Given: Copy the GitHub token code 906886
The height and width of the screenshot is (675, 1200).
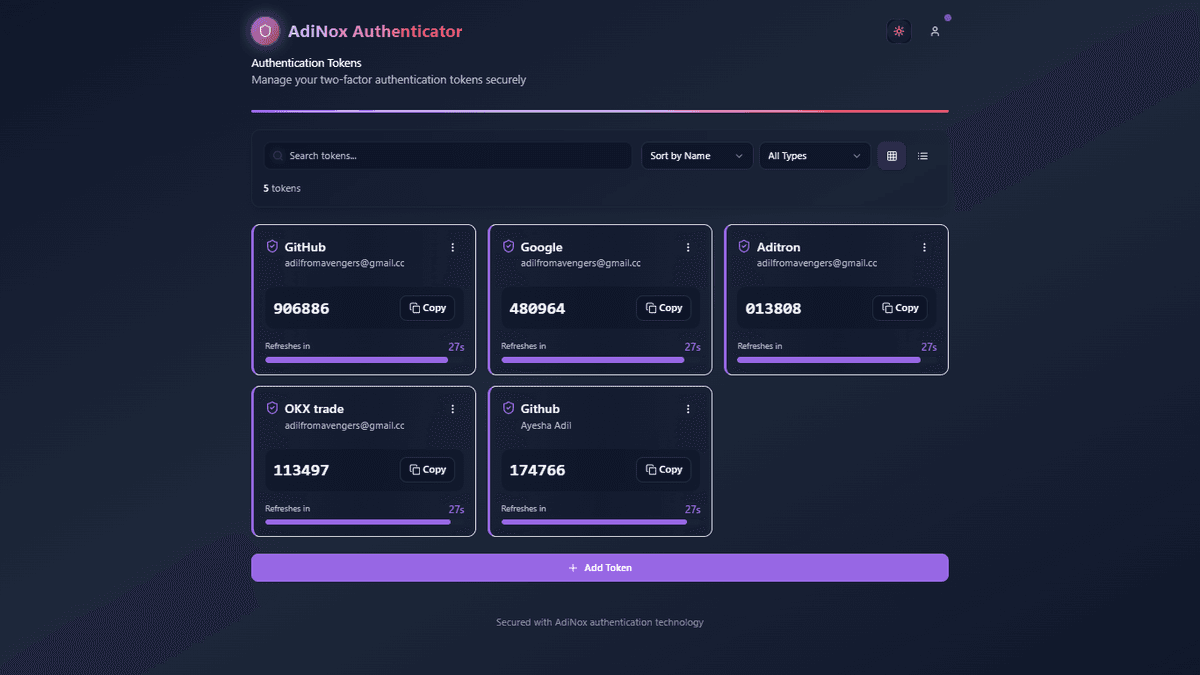Looking at the screenshot, I should (x=427, y=307).
